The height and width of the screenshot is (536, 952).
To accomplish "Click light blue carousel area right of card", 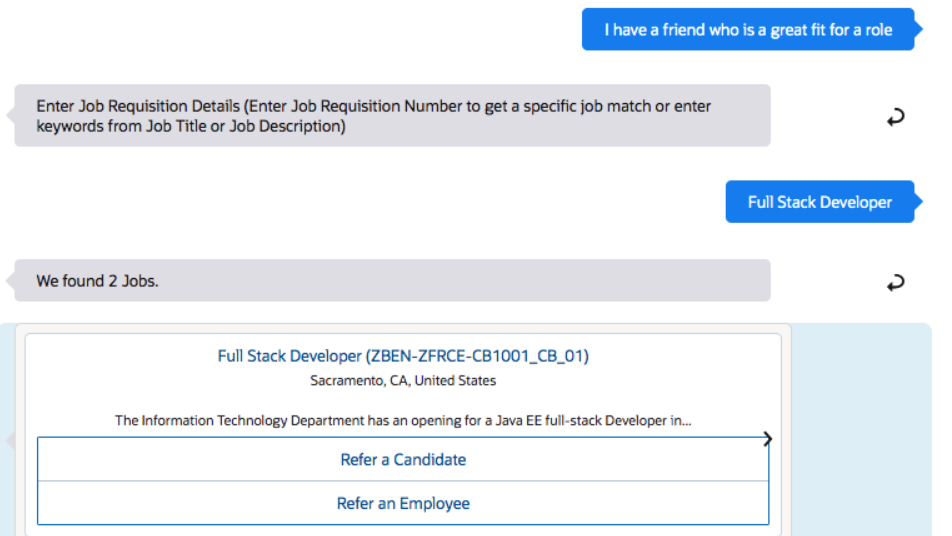I will [x=860, y=430].
